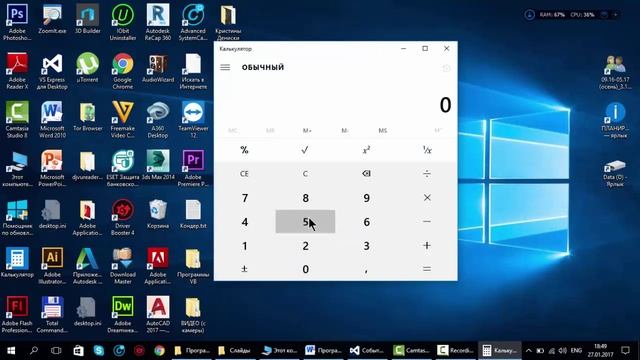Screen dimensions: 640x360
Task: Click the plus-minus sign toggle button
Action: pos(244,269)
